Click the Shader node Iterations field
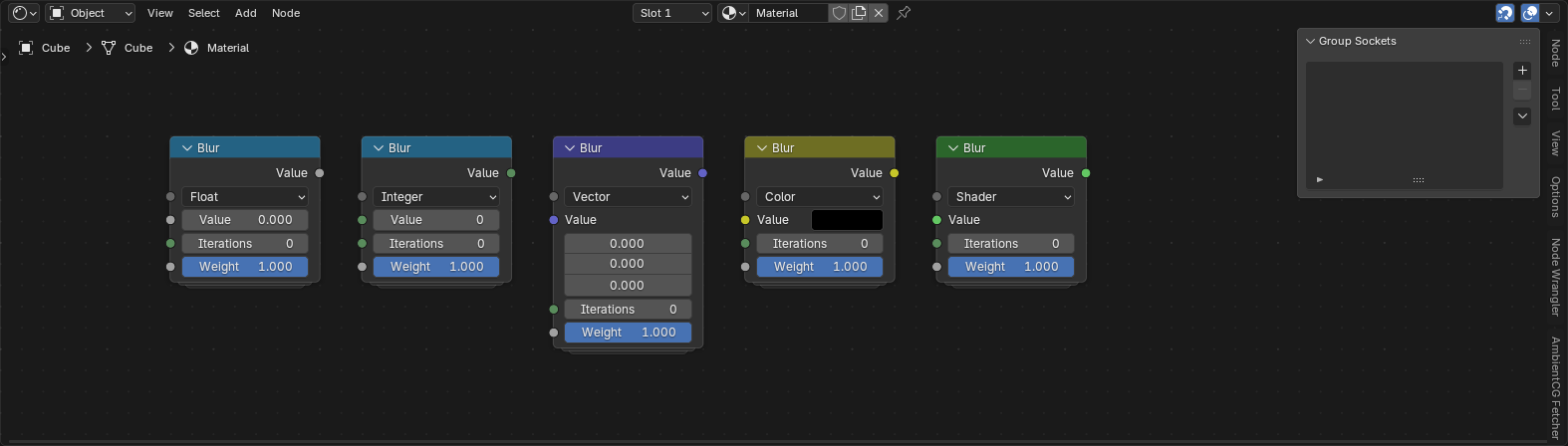The image size is (1568, 446). click(1011, 244)
